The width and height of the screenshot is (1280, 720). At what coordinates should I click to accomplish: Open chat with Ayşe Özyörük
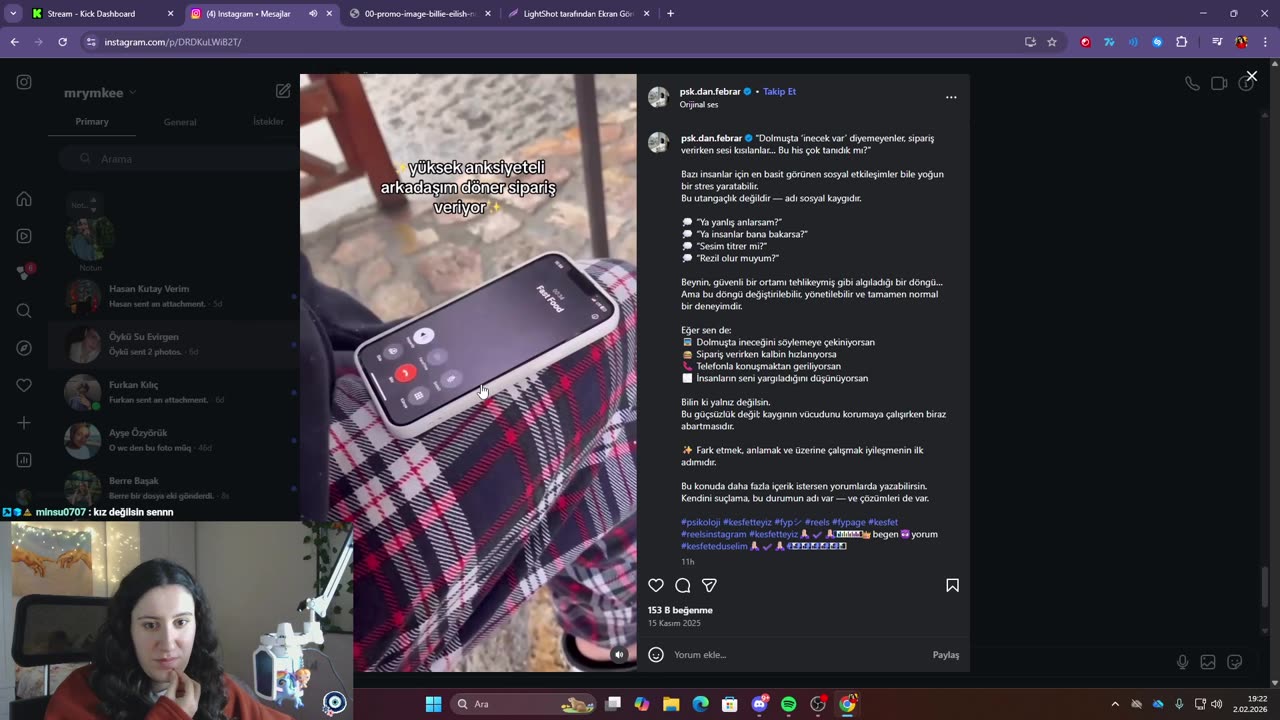tap(175, 440)
